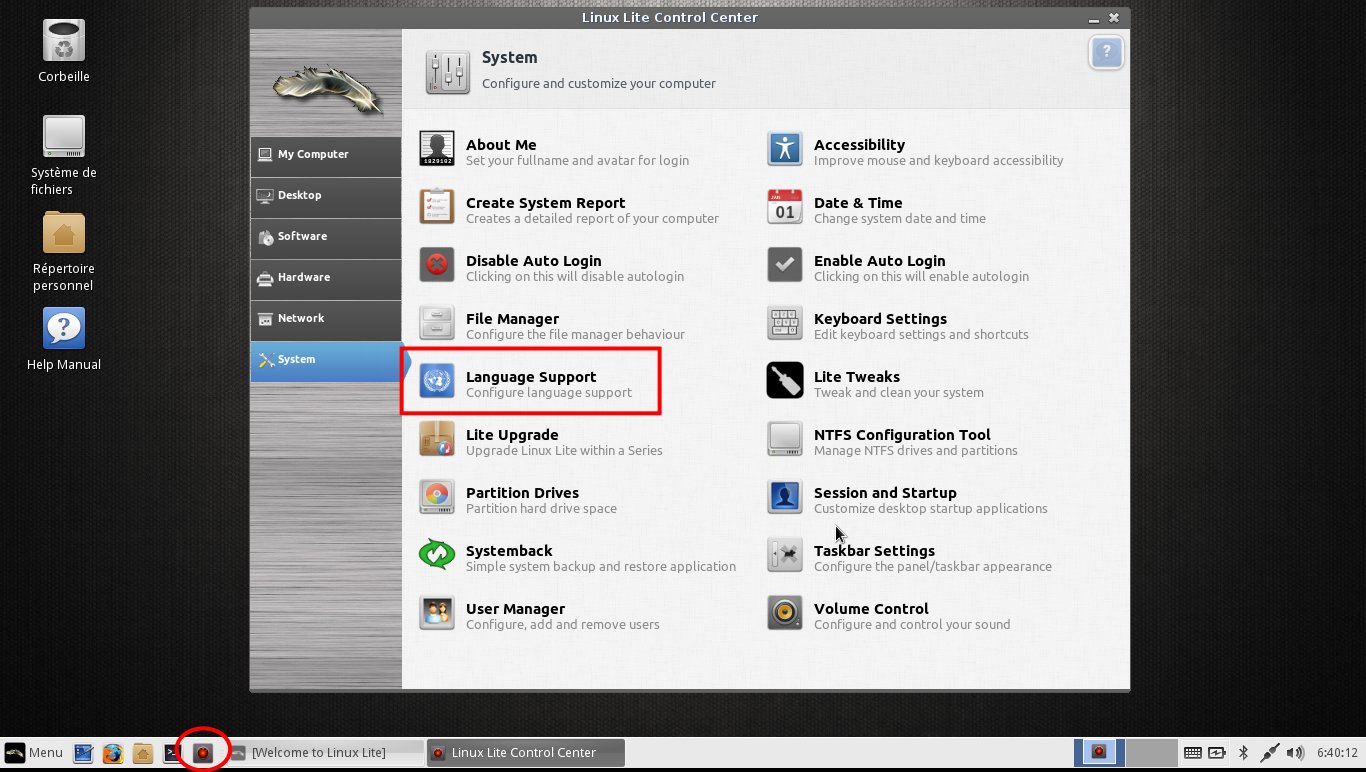This screenshot has height=772, width=1366.
Task: Launch Partition Drives disc icon
Action: (x=437, y=497)
